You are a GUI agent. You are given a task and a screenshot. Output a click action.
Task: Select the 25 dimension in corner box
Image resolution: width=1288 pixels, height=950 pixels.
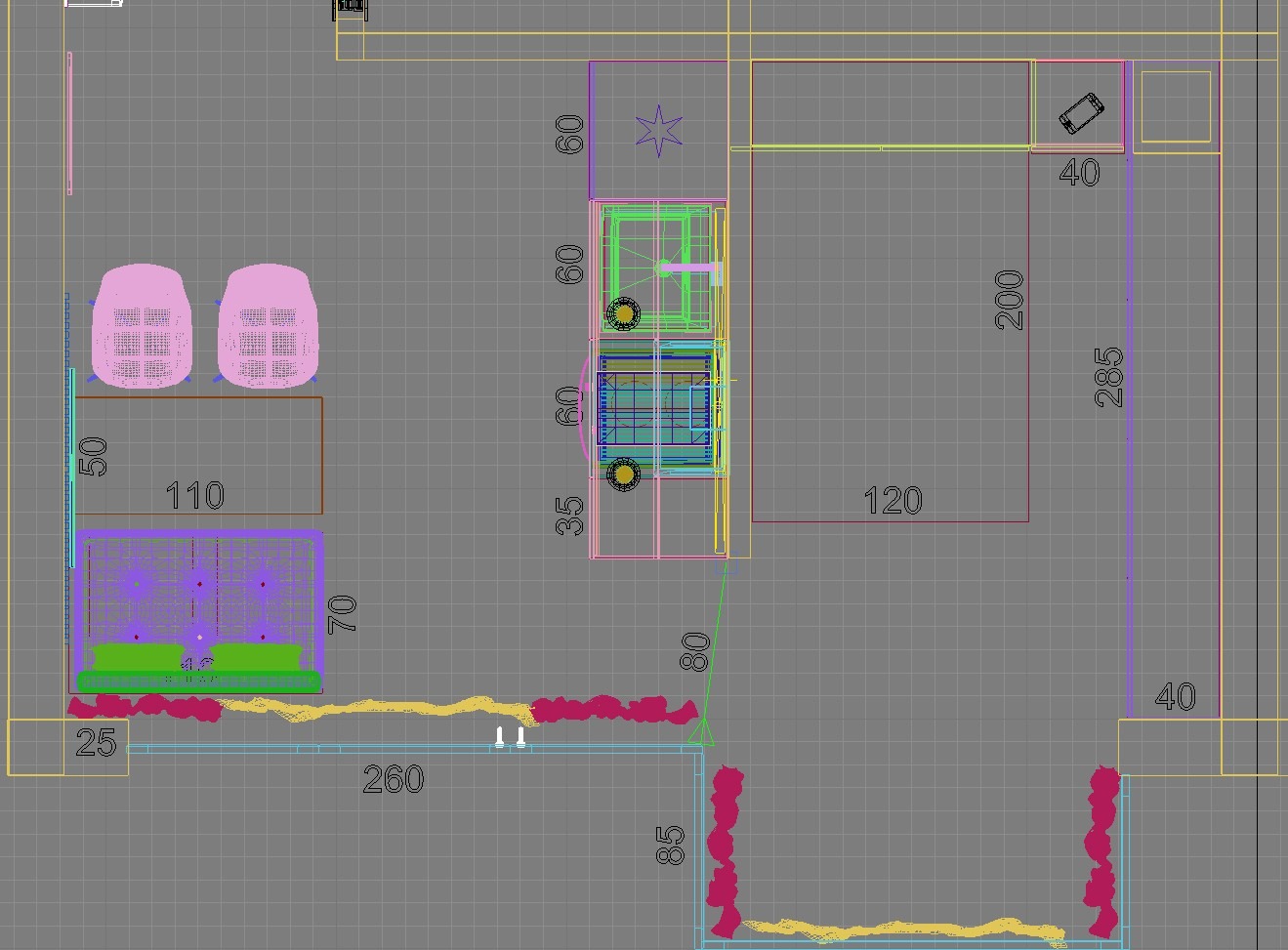coord(96,743)
